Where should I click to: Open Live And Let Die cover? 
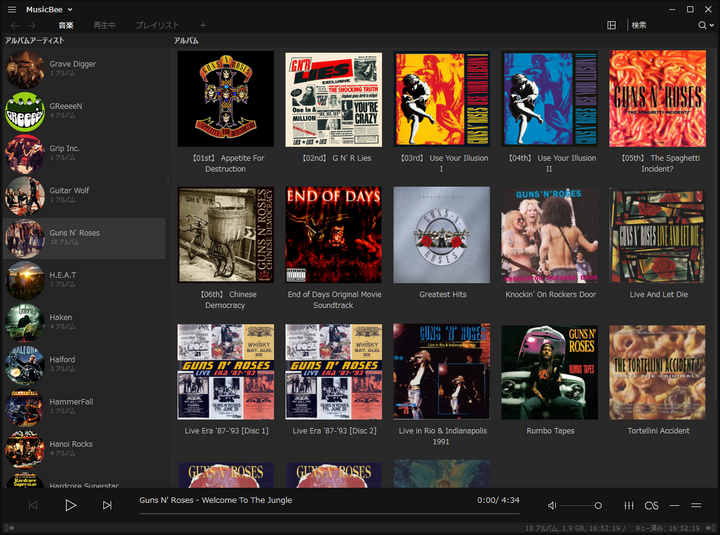(x=658, y=235)
